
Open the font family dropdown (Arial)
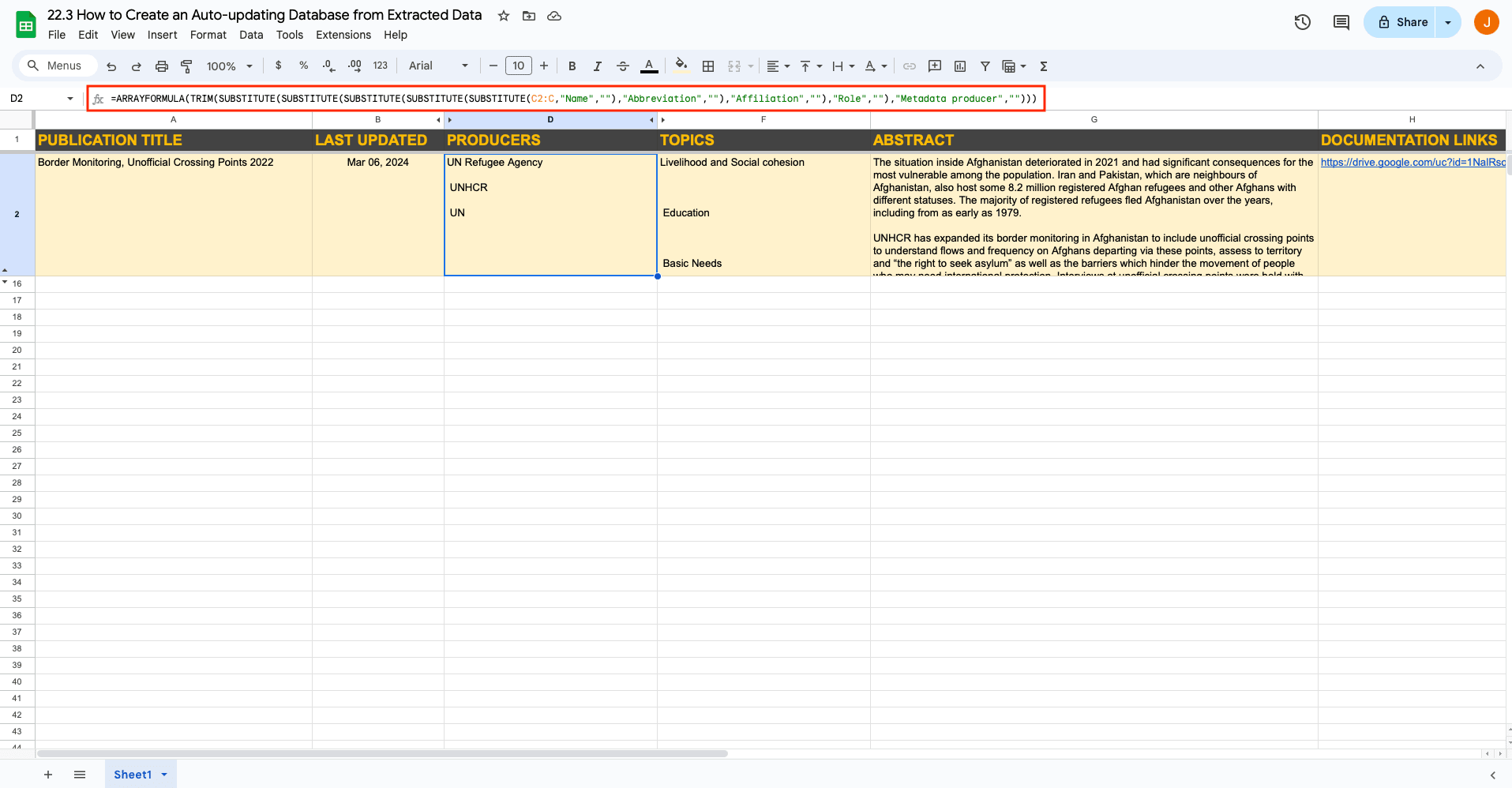click(x=438, y=66)
